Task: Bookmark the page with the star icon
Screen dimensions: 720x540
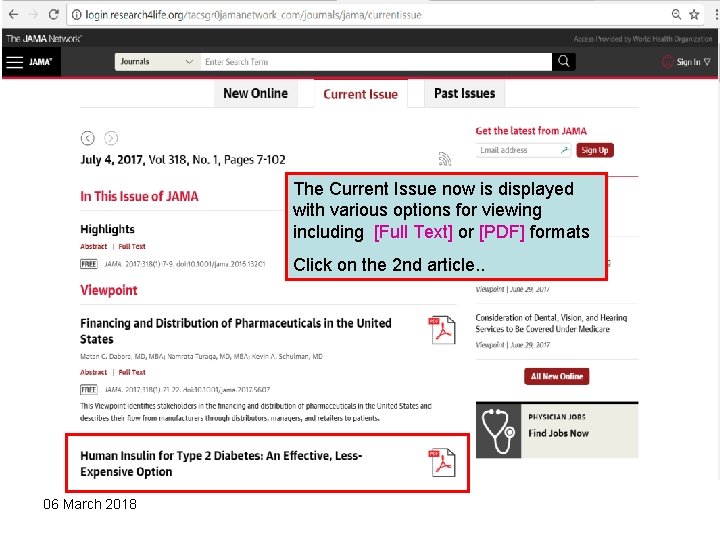Action: coord(694,15)
